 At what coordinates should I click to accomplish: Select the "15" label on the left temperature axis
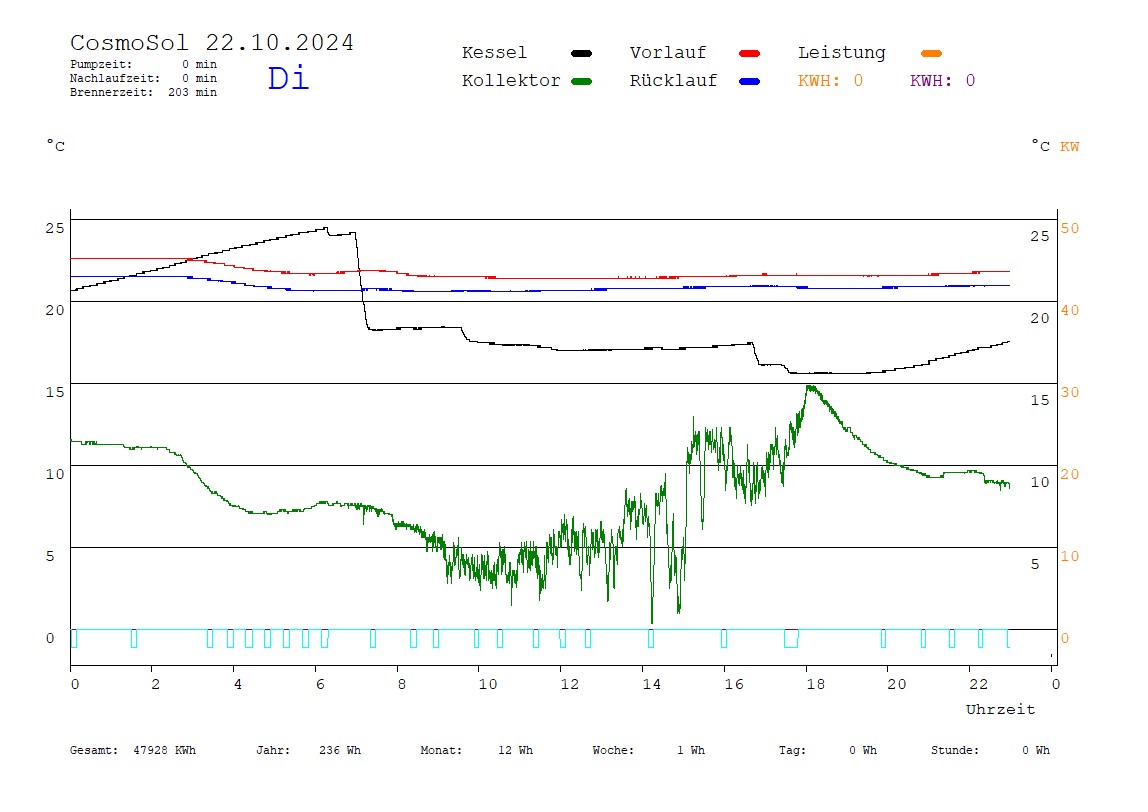coord(55,392)
